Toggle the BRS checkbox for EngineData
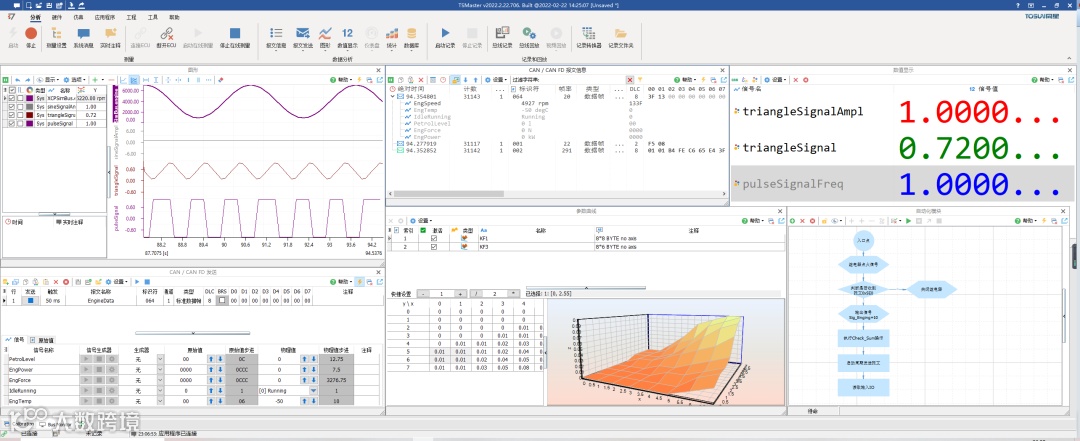The image size is (1080, 441). pyautogui.click(x=224, y=299)
